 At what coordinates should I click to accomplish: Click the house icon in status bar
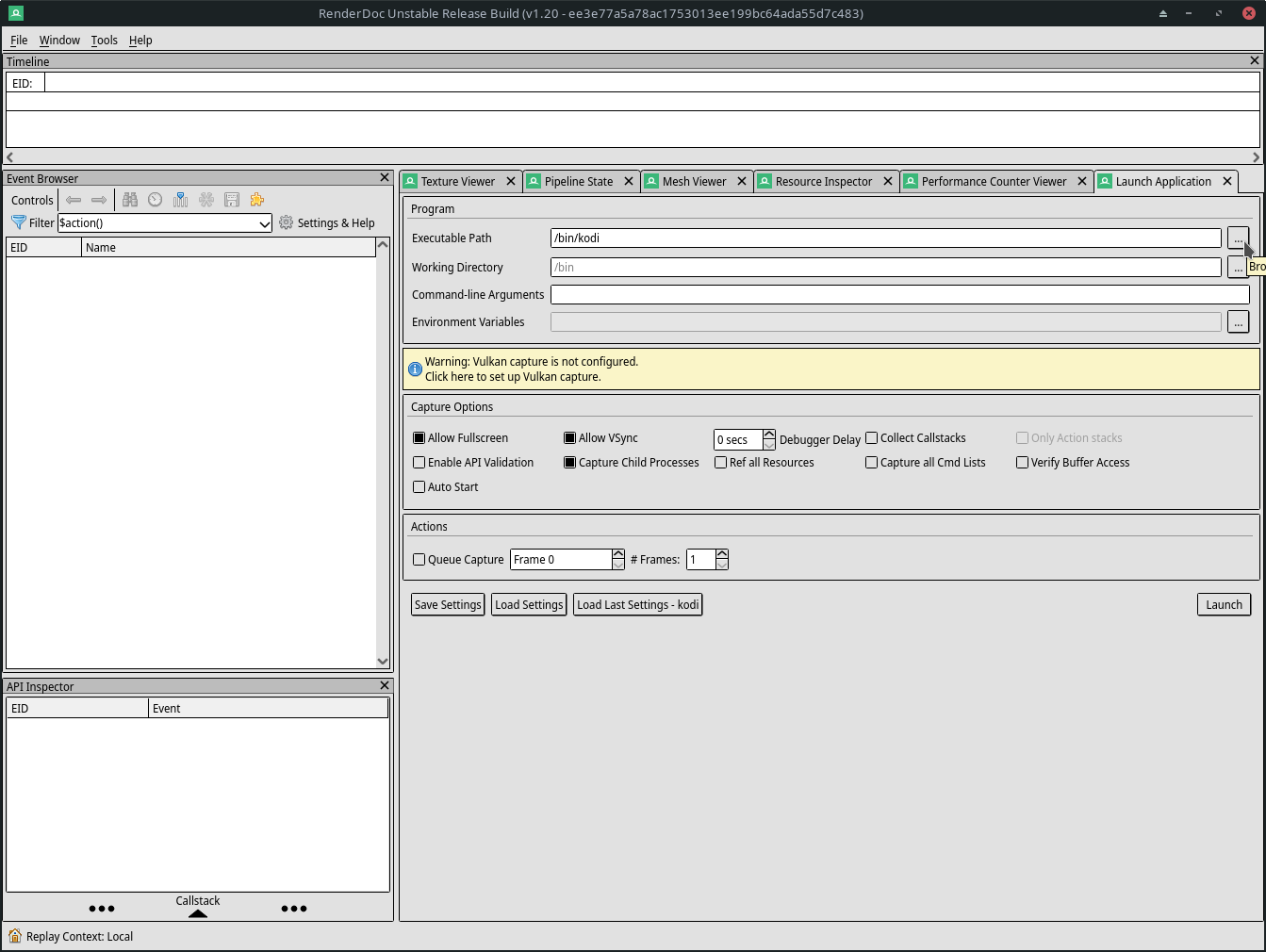point(15,936)
